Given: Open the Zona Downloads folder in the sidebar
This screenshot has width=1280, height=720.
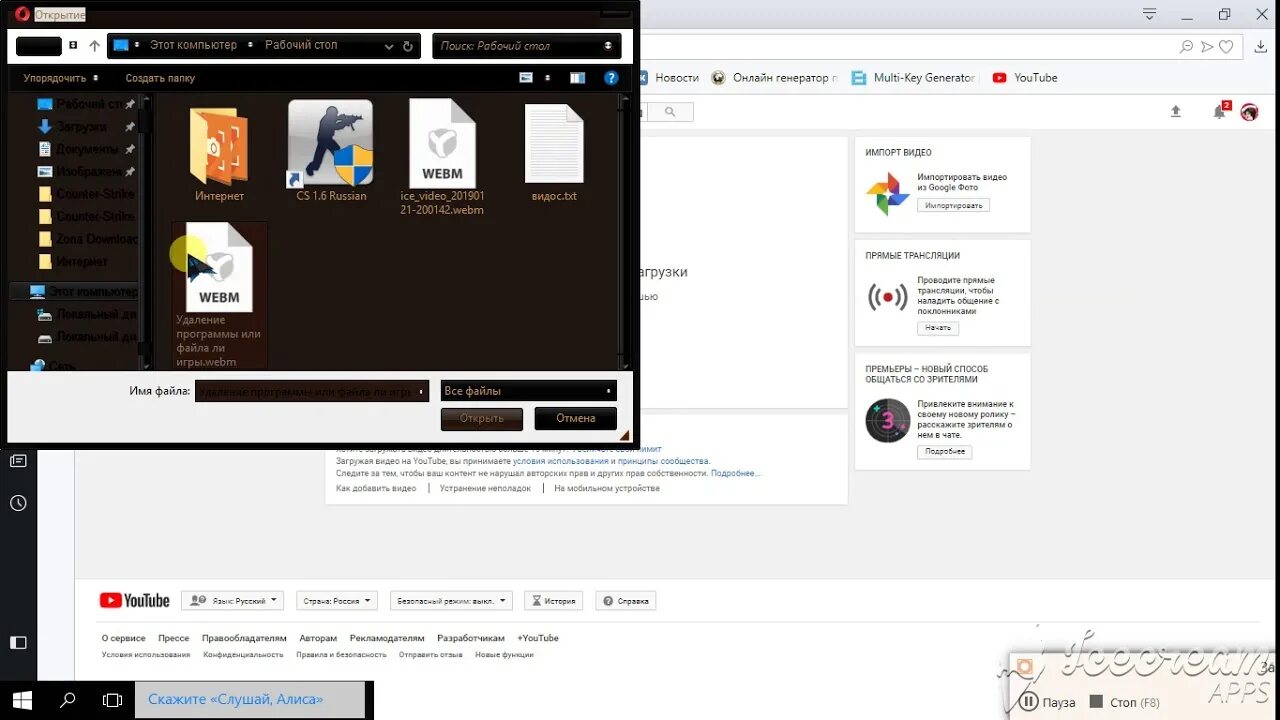Looking at the screenshot, I should (88, 239).
